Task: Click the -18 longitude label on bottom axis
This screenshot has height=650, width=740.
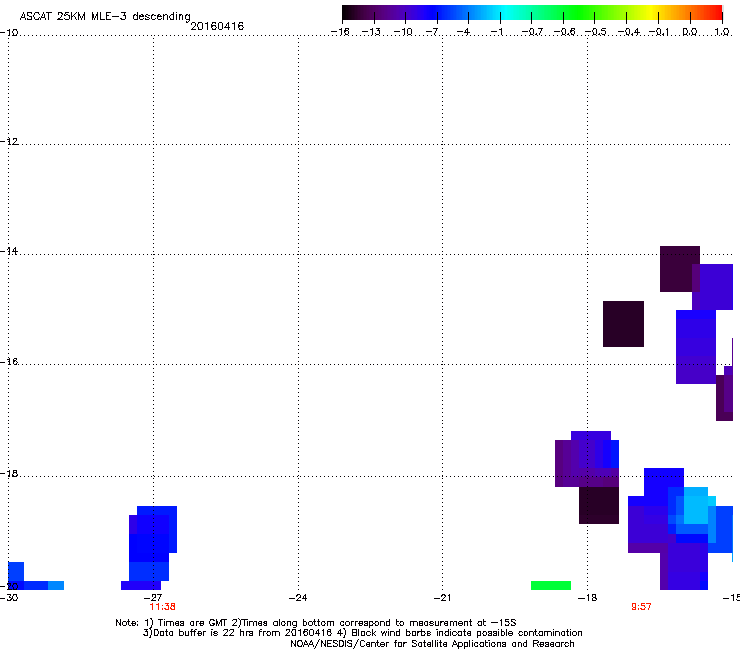Action: 588,598
